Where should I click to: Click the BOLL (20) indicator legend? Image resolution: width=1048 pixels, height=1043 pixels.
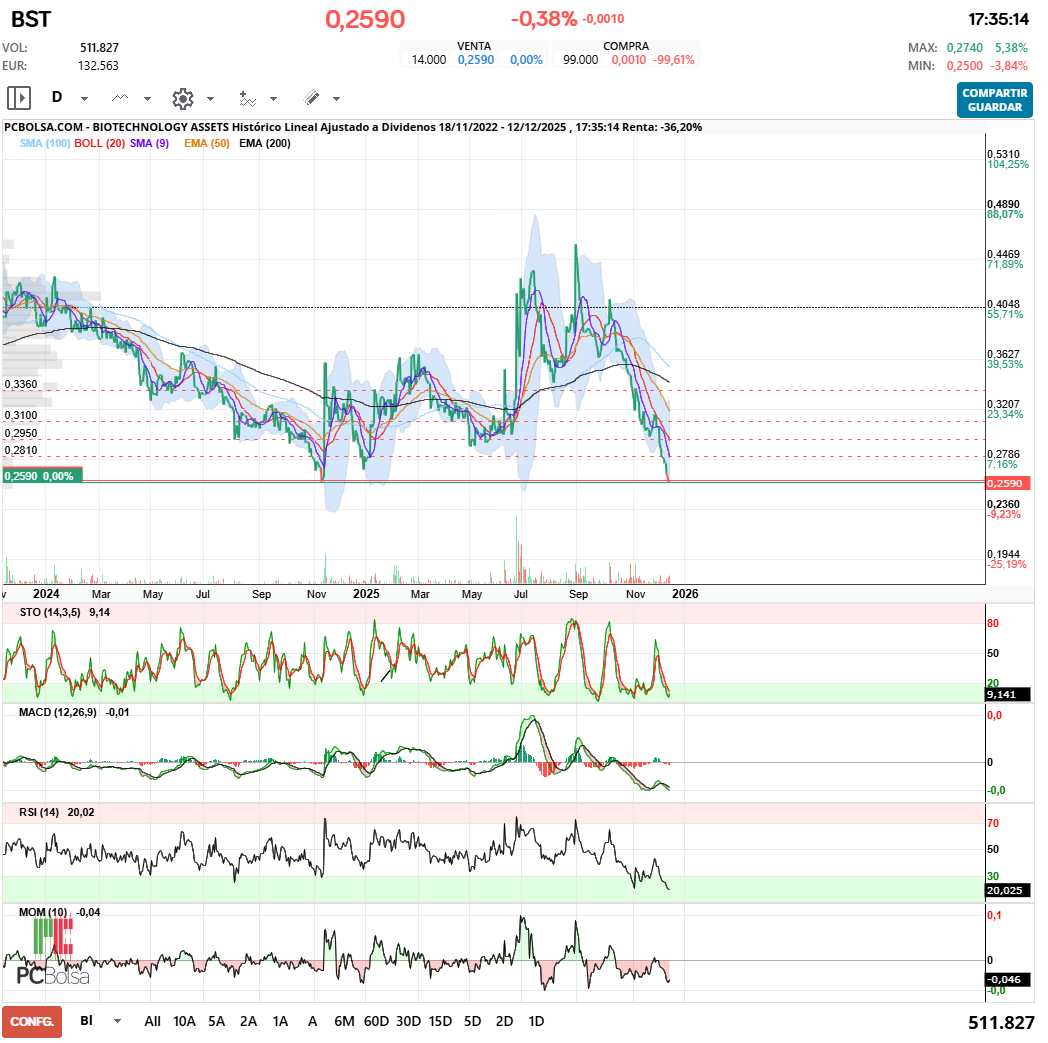point(100,143)
